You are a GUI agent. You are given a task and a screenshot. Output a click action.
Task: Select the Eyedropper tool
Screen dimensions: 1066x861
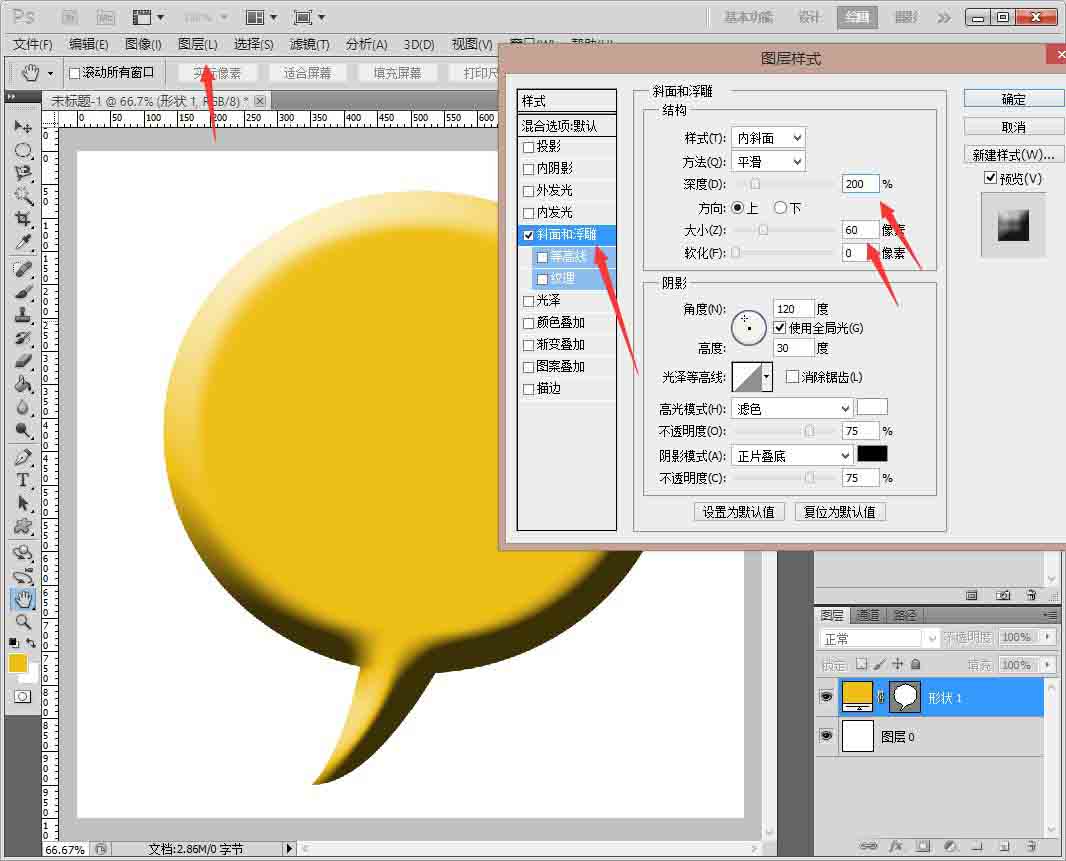point(23,241)
